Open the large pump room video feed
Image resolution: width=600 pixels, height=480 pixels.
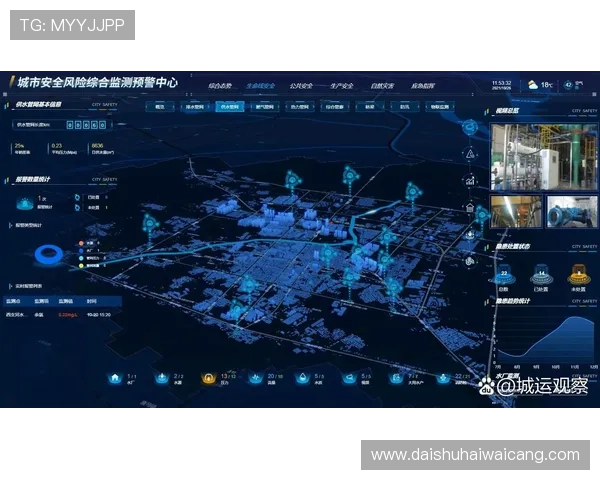pyautogui.click(x=543, y=155)
